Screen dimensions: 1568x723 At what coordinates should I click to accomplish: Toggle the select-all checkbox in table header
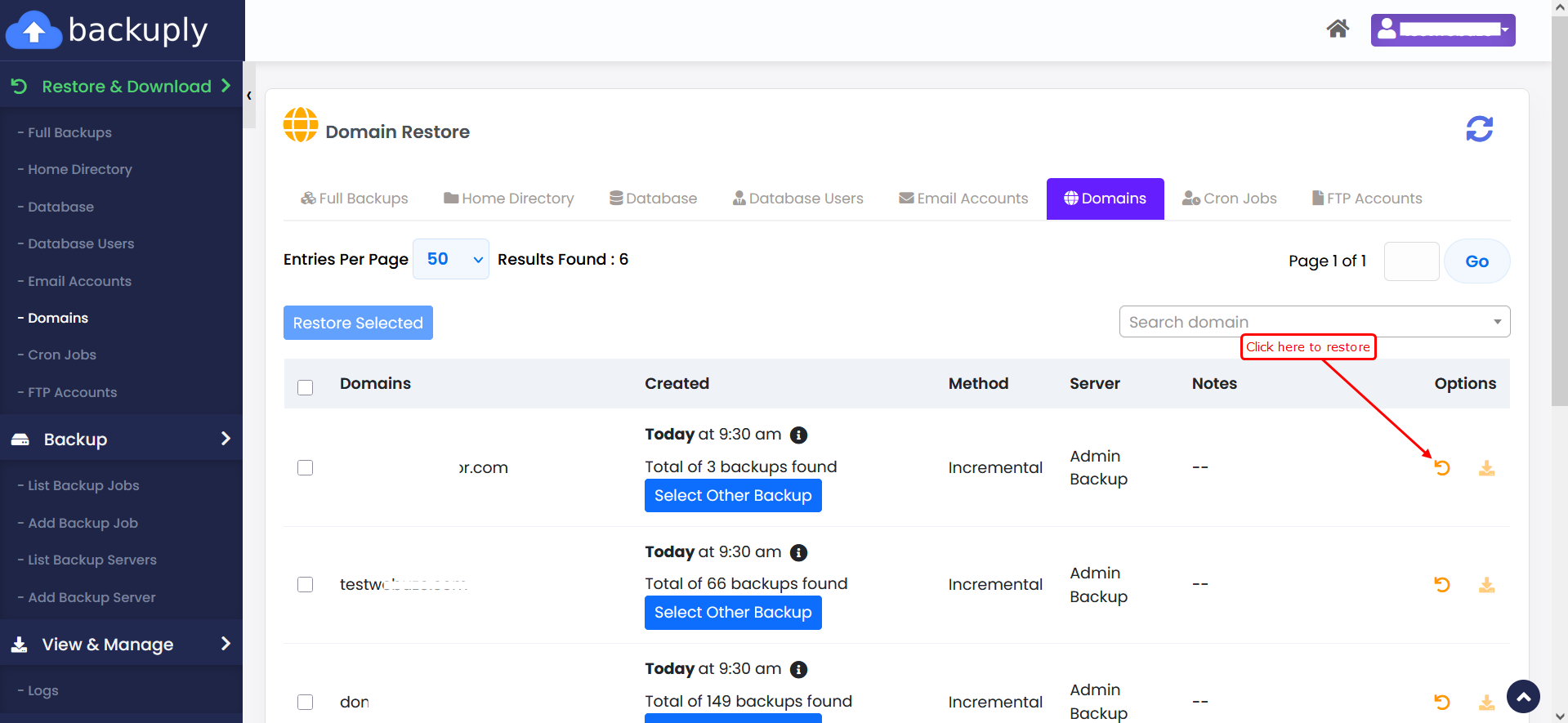306,387
